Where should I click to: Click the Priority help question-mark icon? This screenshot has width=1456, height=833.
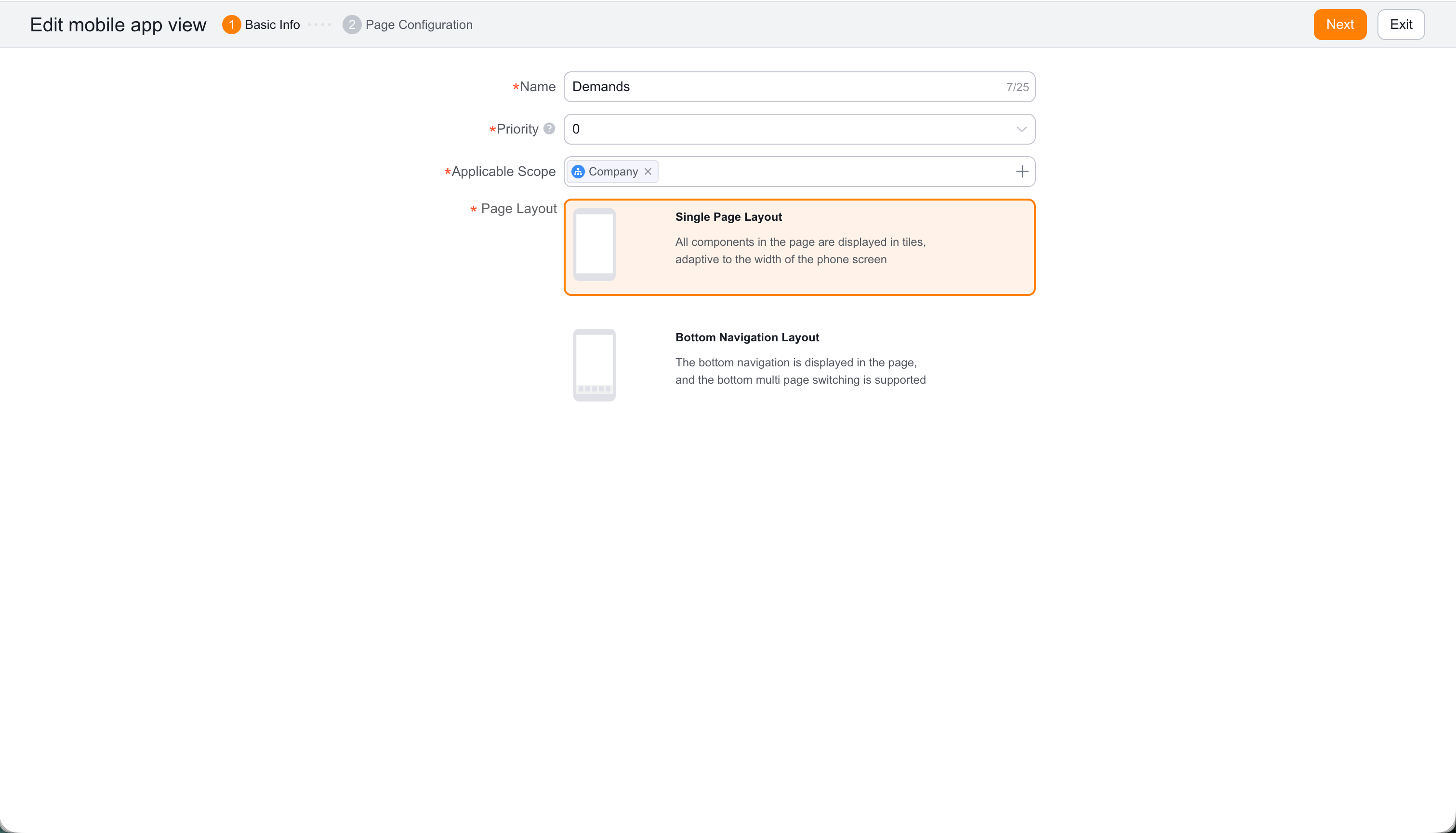pyautogui.click(x=549, y=129)
